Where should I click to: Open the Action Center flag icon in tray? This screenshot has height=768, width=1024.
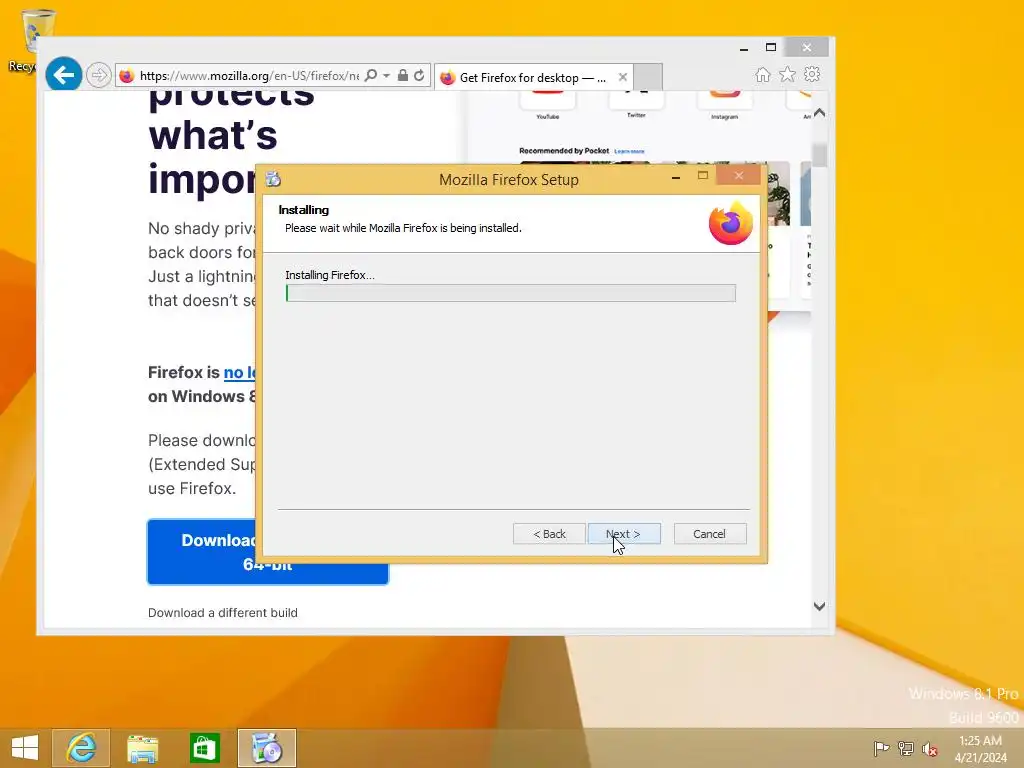point(881,748)
